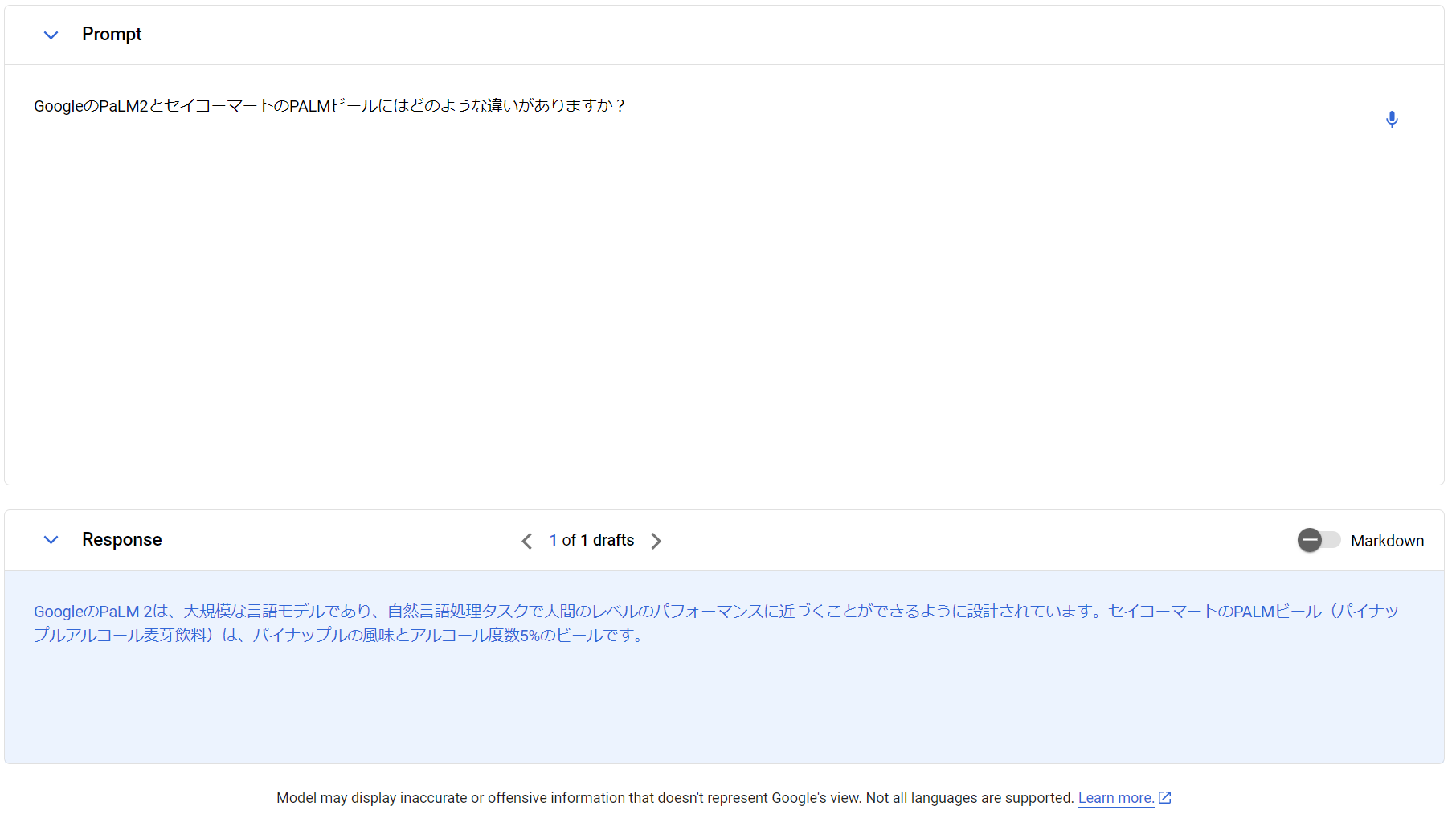Image resolution: width=1456 pixels, height=814 pixels.
Task: Enable the Markdown toggle switch
Action: coord(1319,540)
